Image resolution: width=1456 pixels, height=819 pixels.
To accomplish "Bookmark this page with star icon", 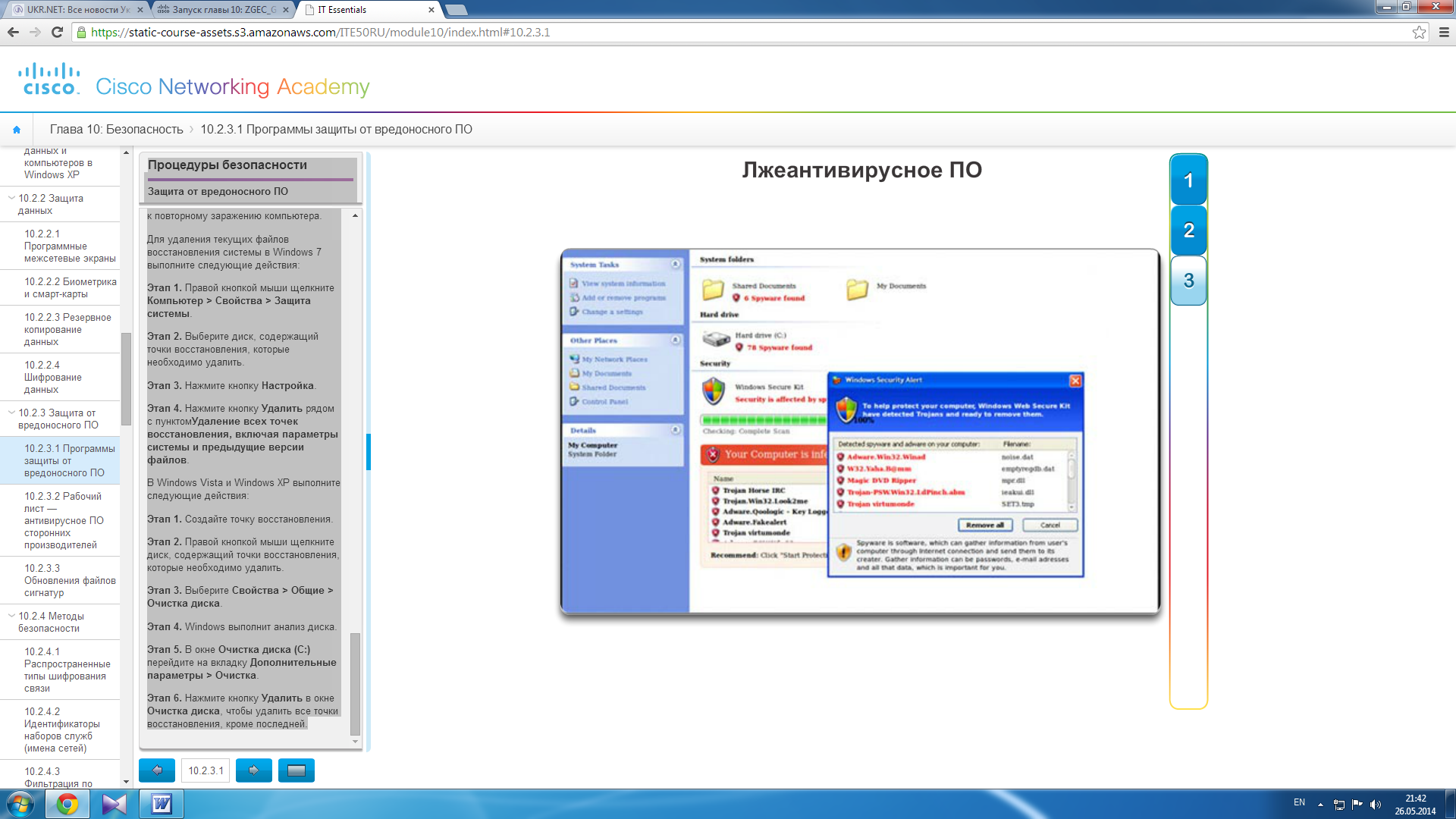I will (x=1419, y=32).
